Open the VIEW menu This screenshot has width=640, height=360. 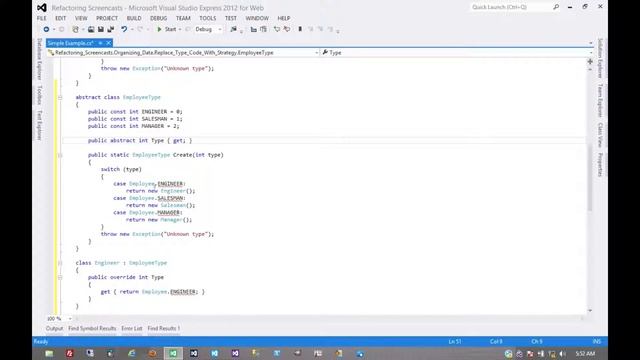point(81,18)
